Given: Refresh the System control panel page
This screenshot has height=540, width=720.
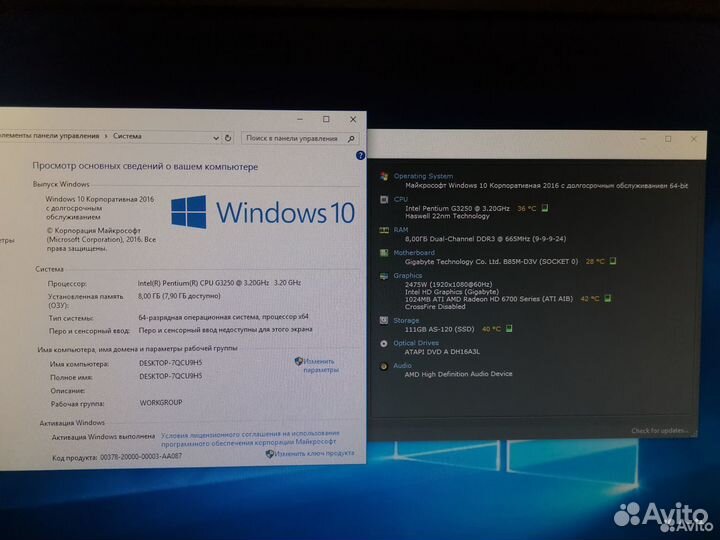Looking at the screenshot, I should [228, 138].
